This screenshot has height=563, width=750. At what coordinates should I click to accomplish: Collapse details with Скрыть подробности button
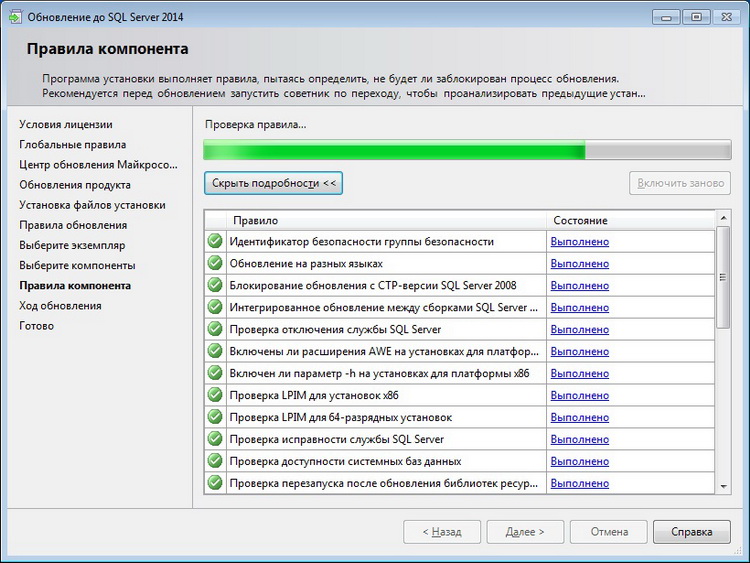click(x=273, y=183)
